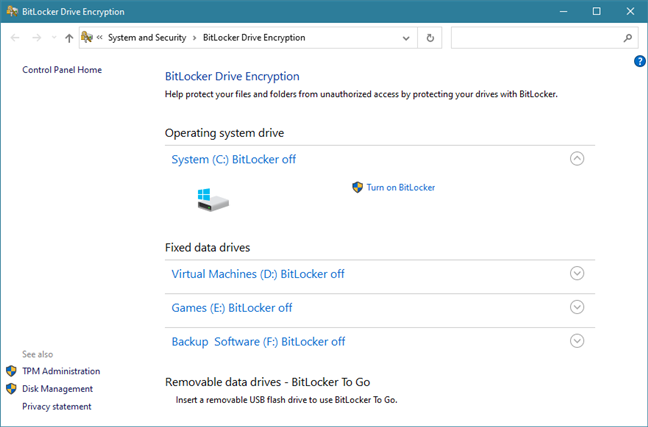Screen dimensions: 648x427
Task: Click Turn on BitLocker link
Action: [x=400, y=188]
